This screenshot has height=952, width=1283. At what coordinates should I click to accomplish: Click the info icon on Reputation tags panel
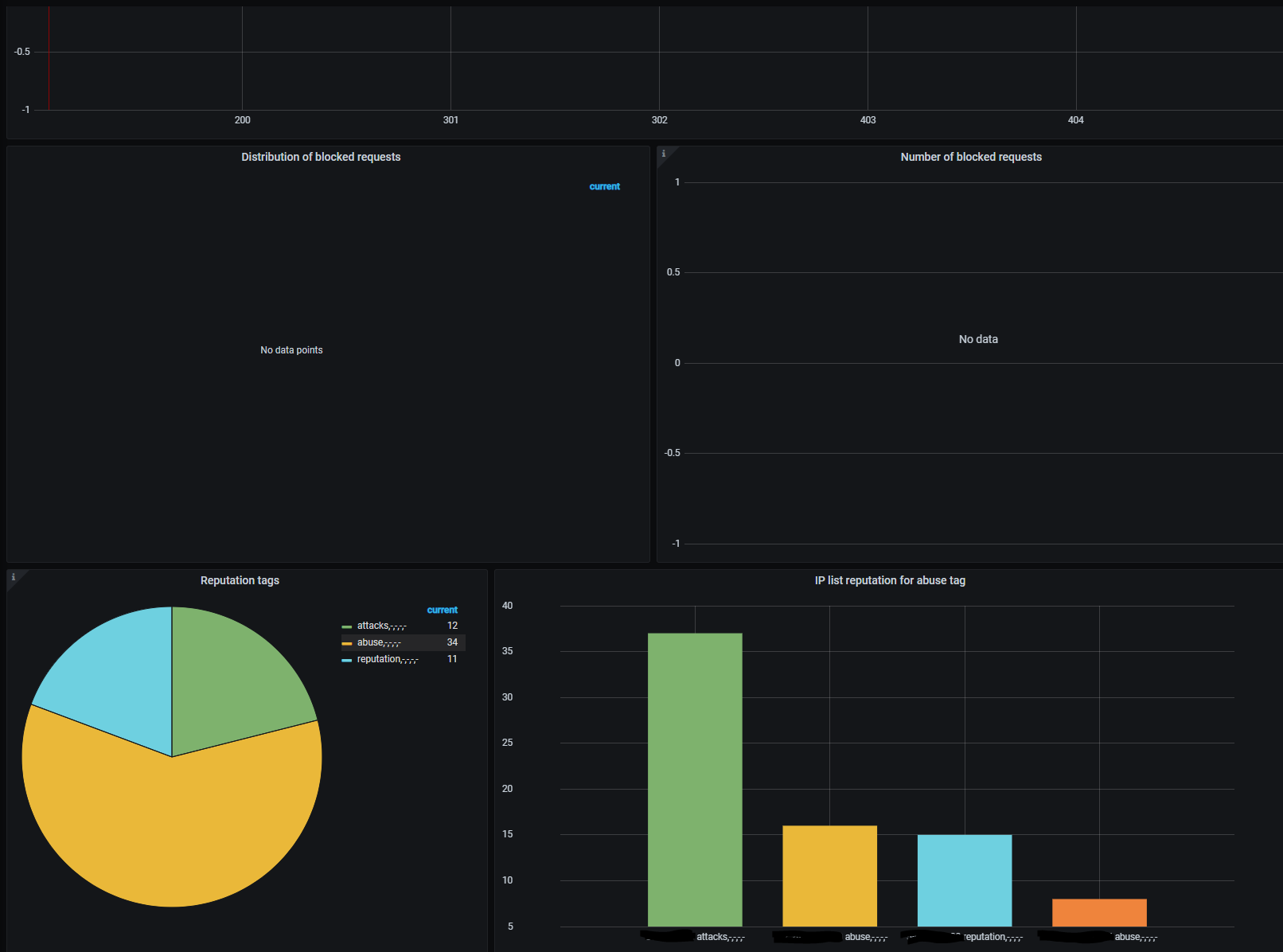(14, 577)
